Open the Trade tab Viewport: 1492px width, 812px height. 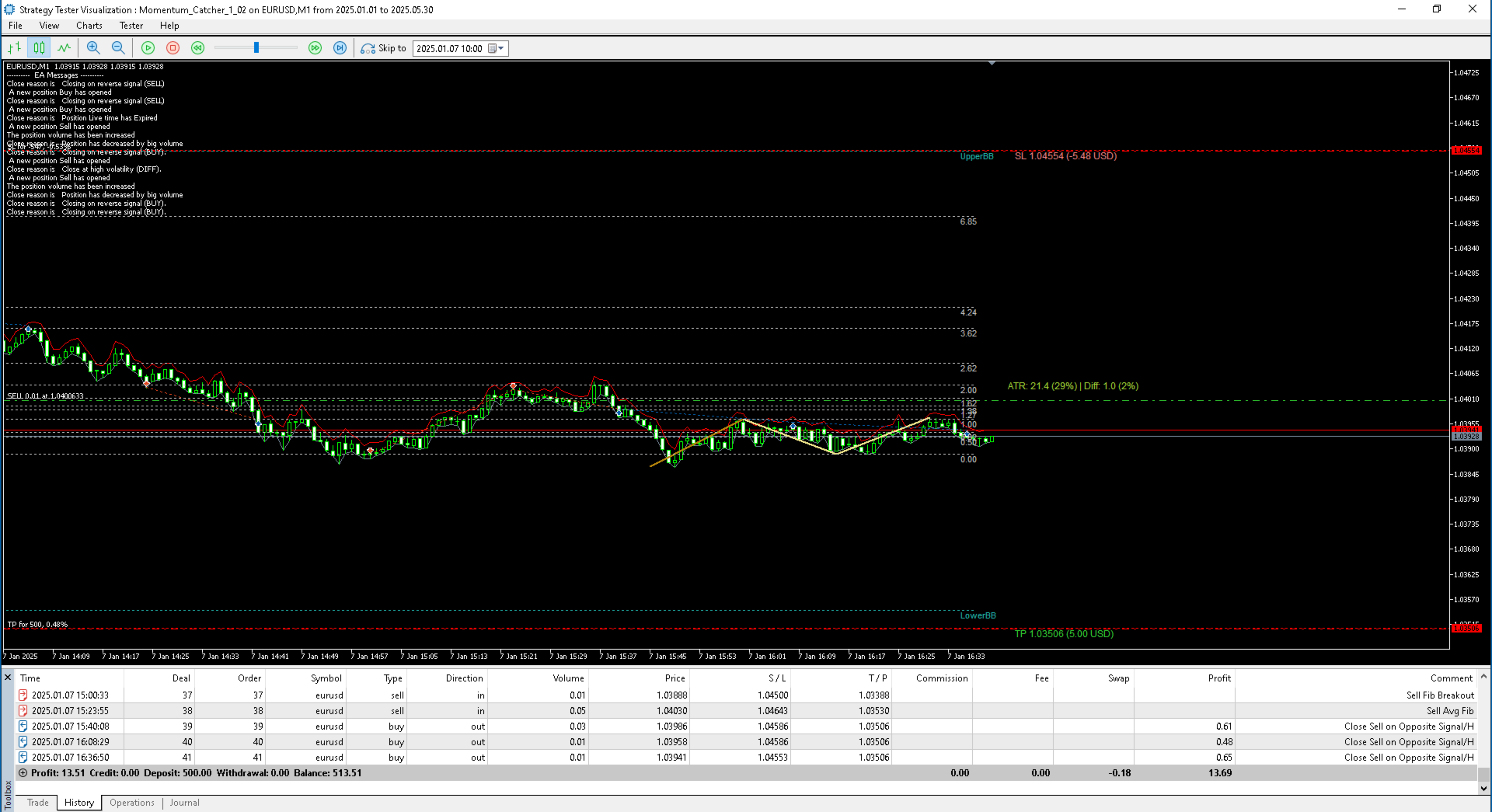tap(37, 802)
